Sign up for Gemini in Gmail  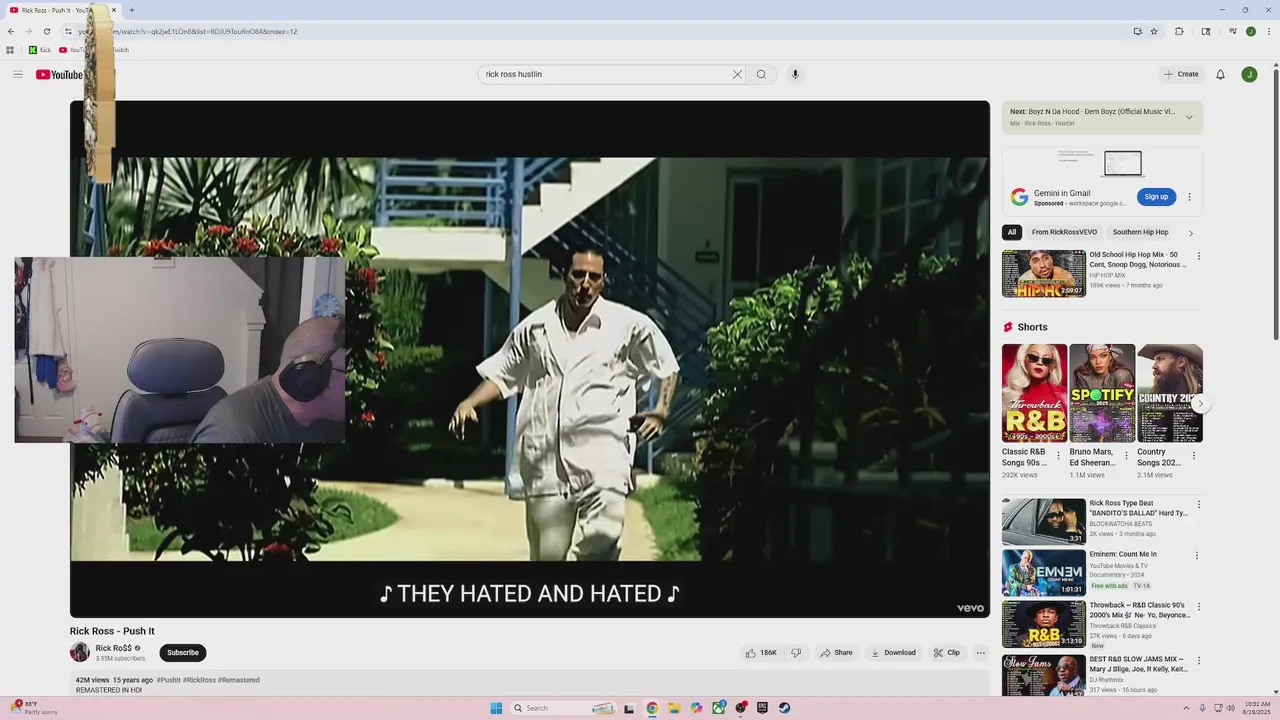coord(1156,197)
